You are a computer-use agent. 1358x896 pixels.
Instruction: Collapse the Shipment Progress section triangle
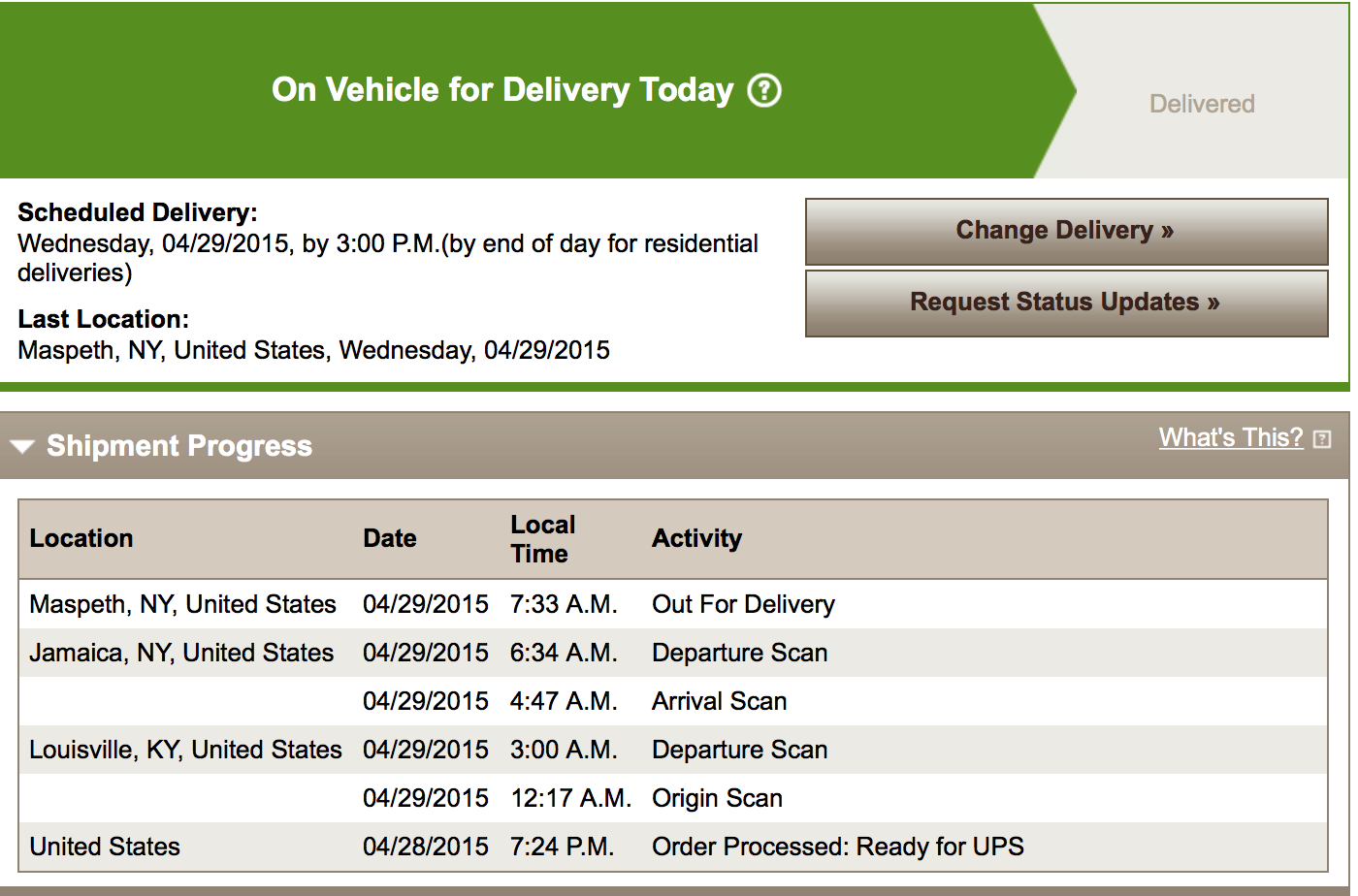[x=22, y=447]
